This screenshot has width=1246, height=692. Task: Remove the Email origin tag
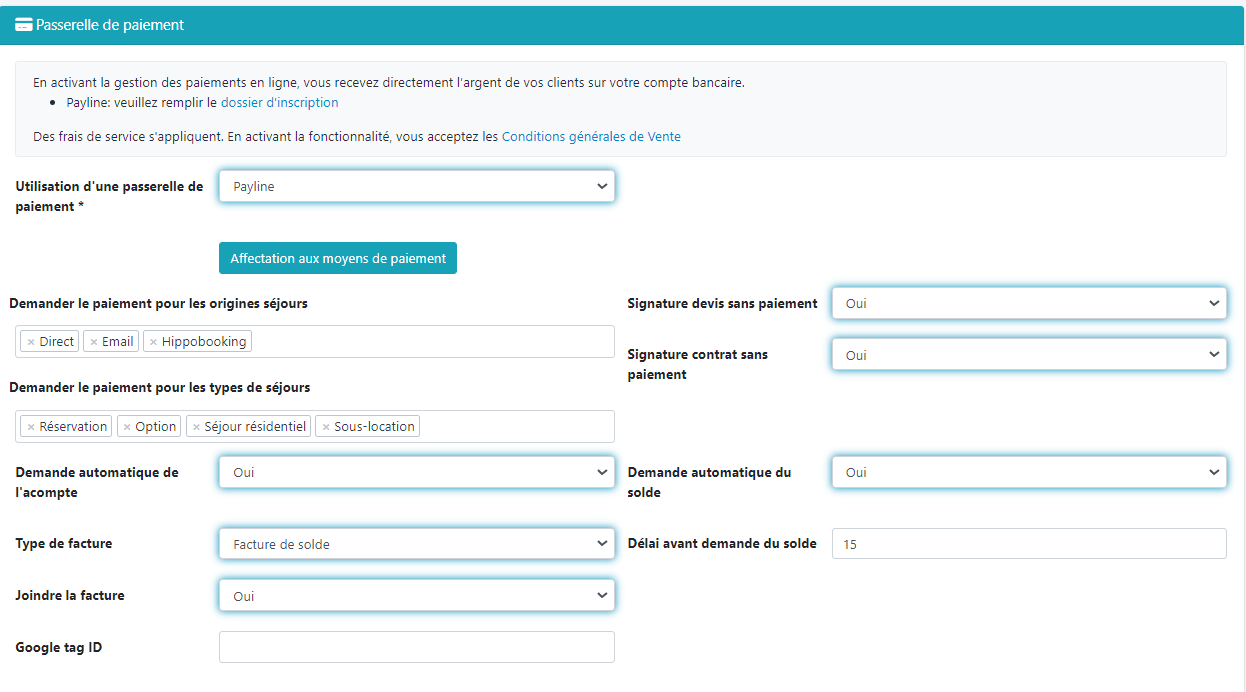94,342
